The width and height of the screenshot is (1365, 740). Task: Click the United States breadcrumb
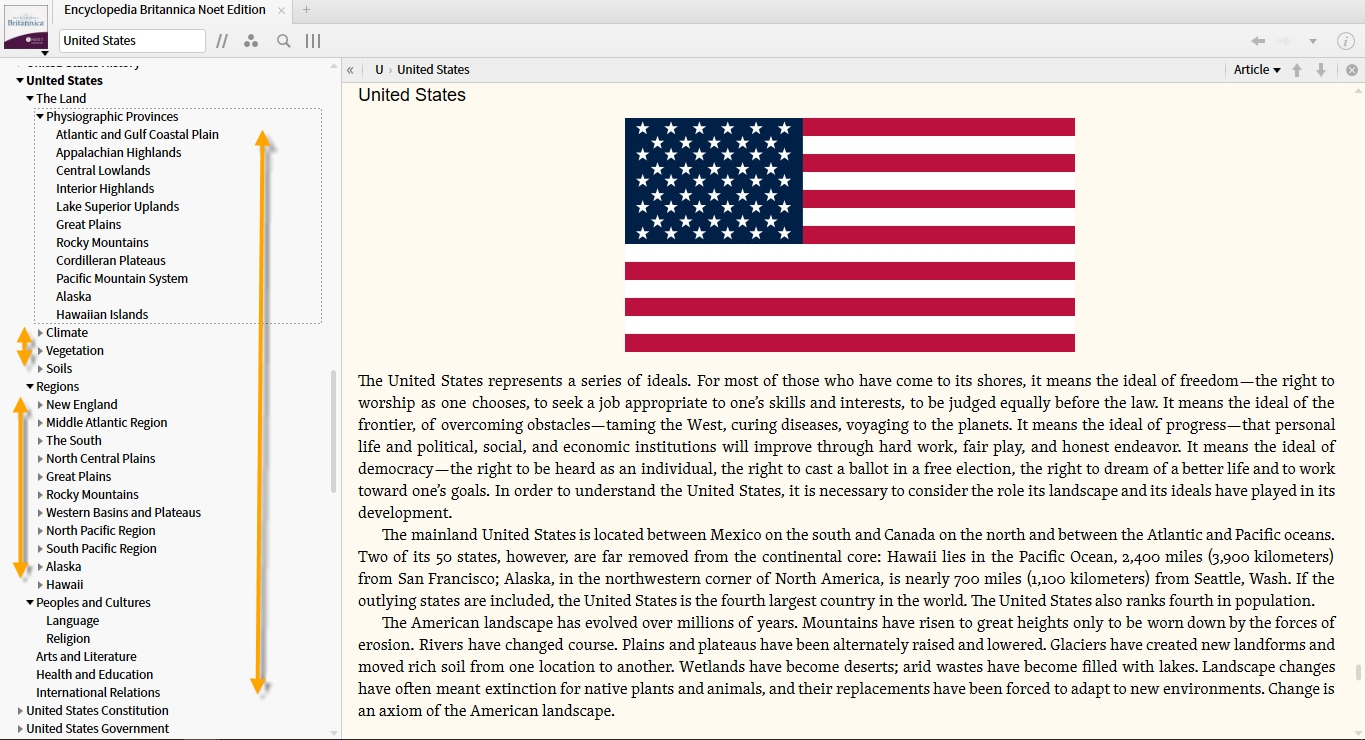[x=433, y=70]
